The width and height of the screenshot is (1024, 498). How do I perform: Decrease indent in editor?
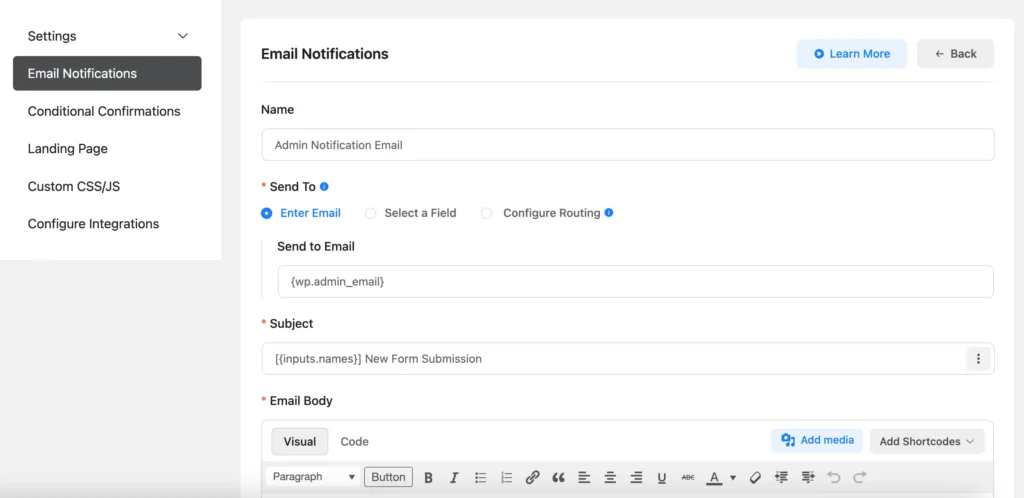click(x=782, y=477)
